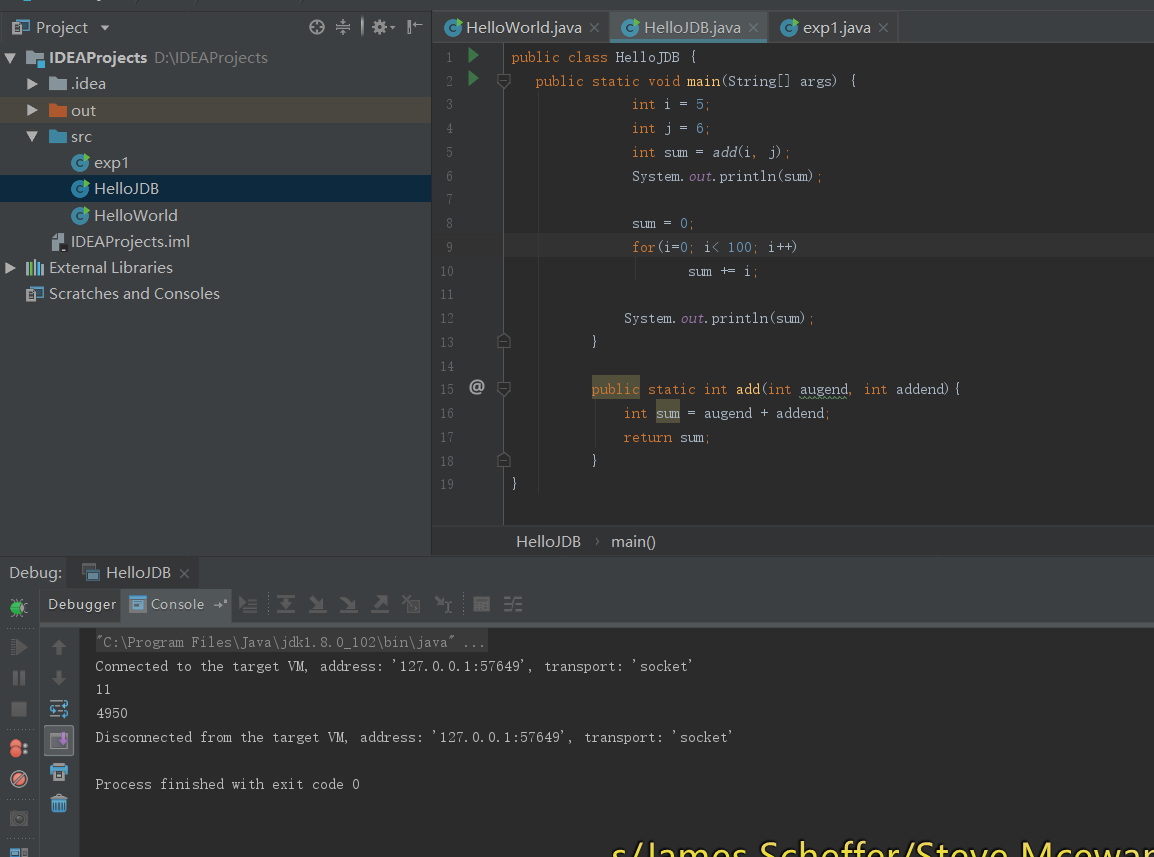Select the HelloJDB debug session tab
Viewport: 1154px width, 857px height.
click(x=138, y=573)
